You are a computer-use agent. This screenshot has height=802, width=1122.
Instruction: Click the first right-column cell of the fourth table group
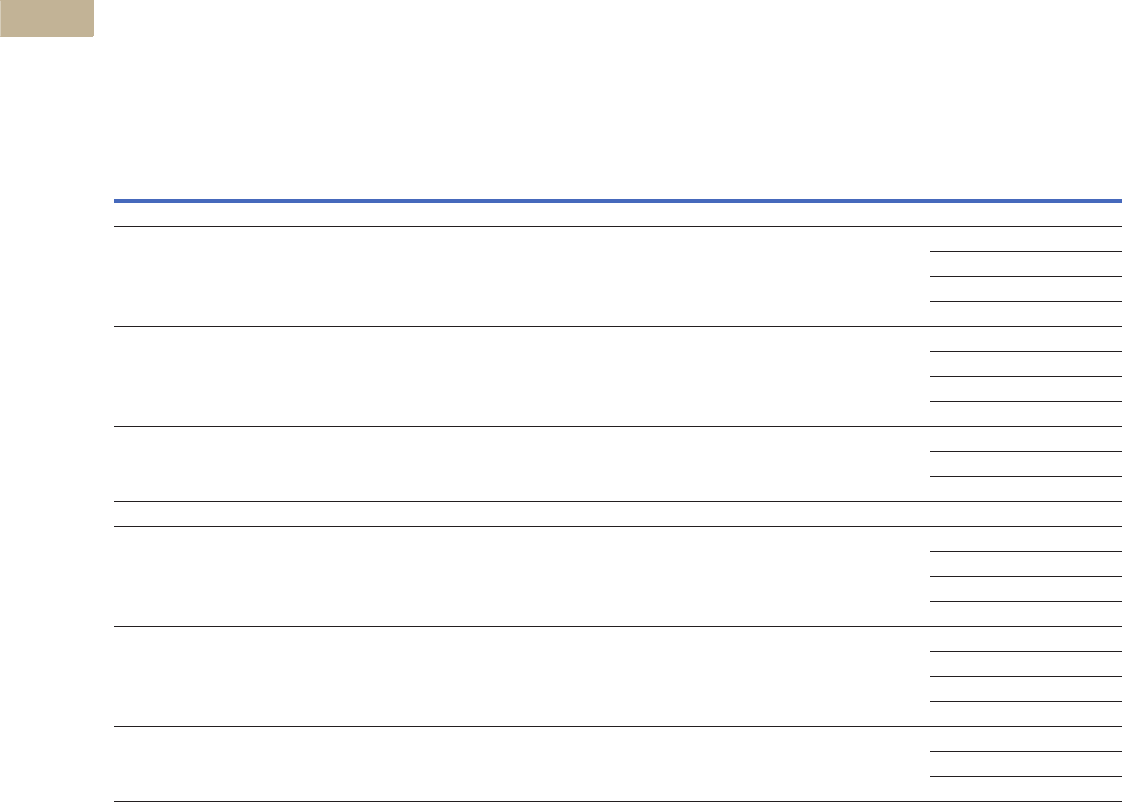point(1025,539)
